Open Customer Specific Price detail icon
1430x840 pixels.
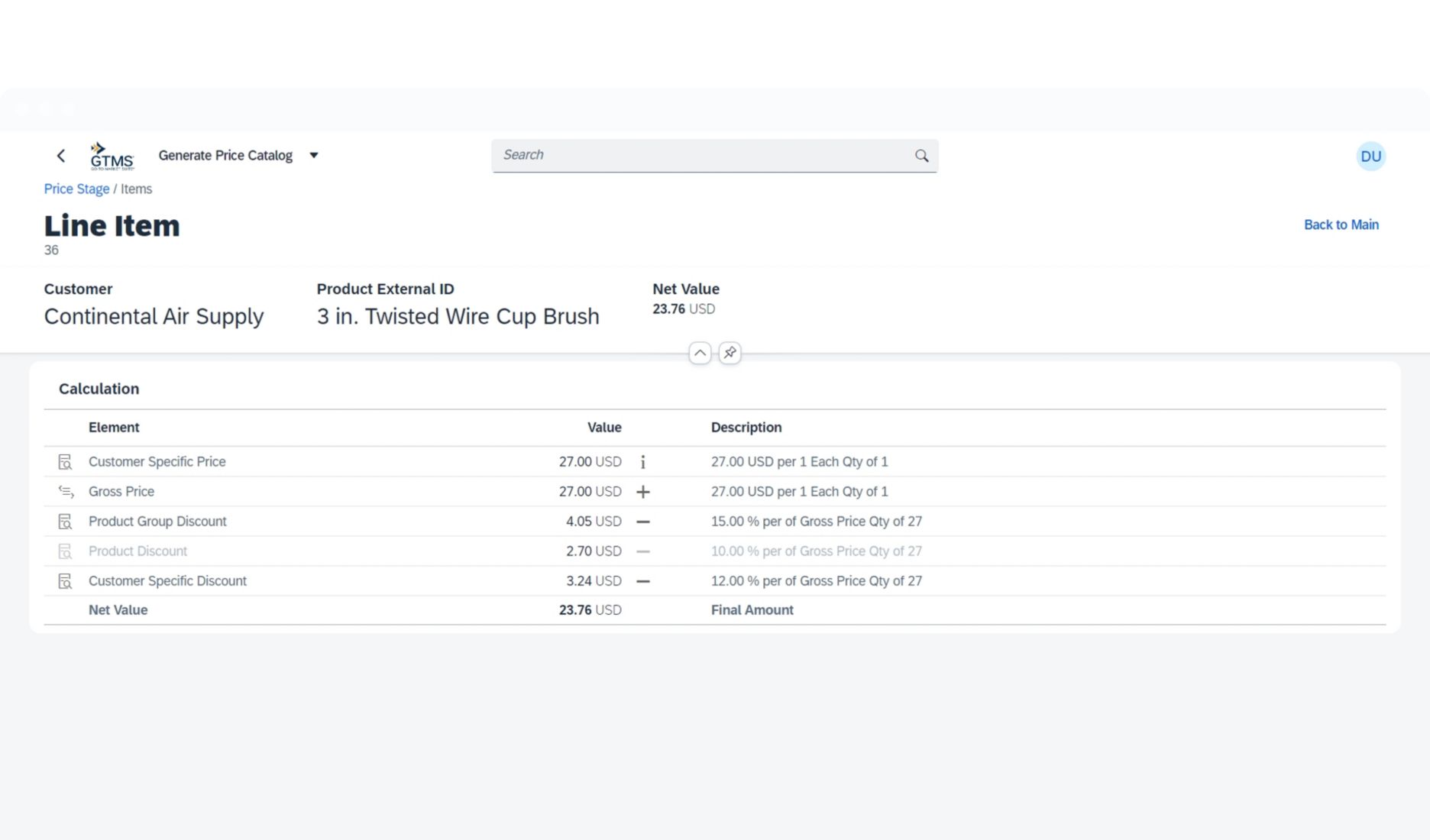[x=66, y=462]
